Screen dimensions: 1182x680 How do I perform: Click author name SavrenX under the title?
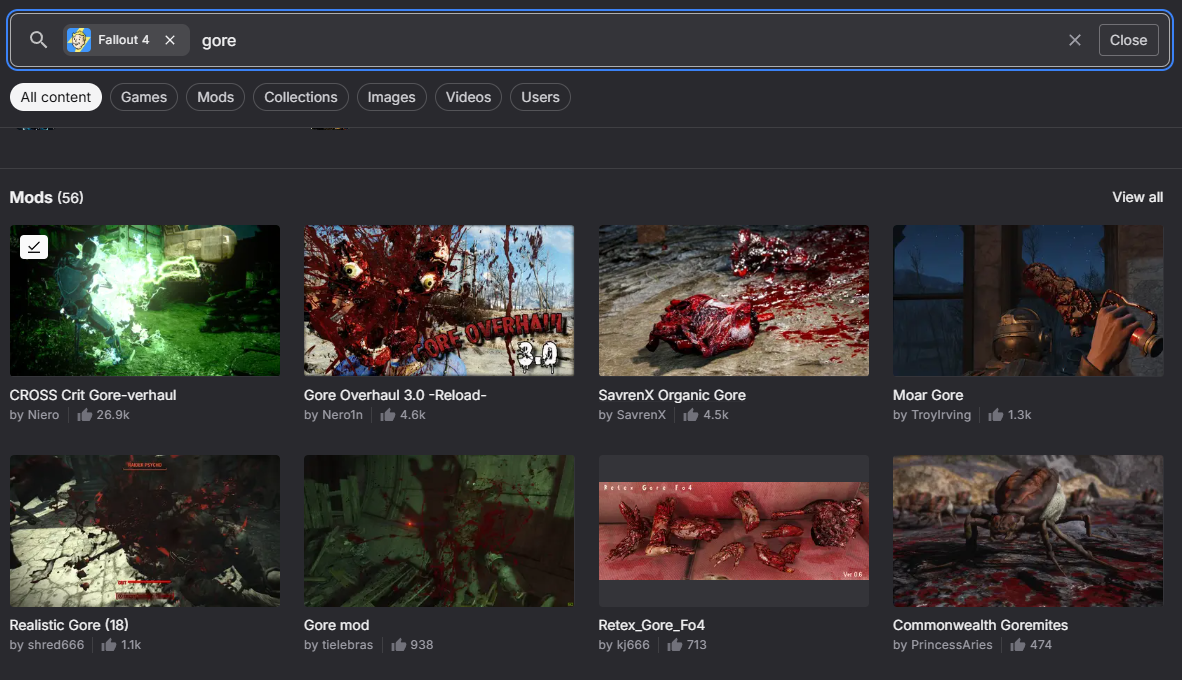pyautogui.click(x=642, y=415)
